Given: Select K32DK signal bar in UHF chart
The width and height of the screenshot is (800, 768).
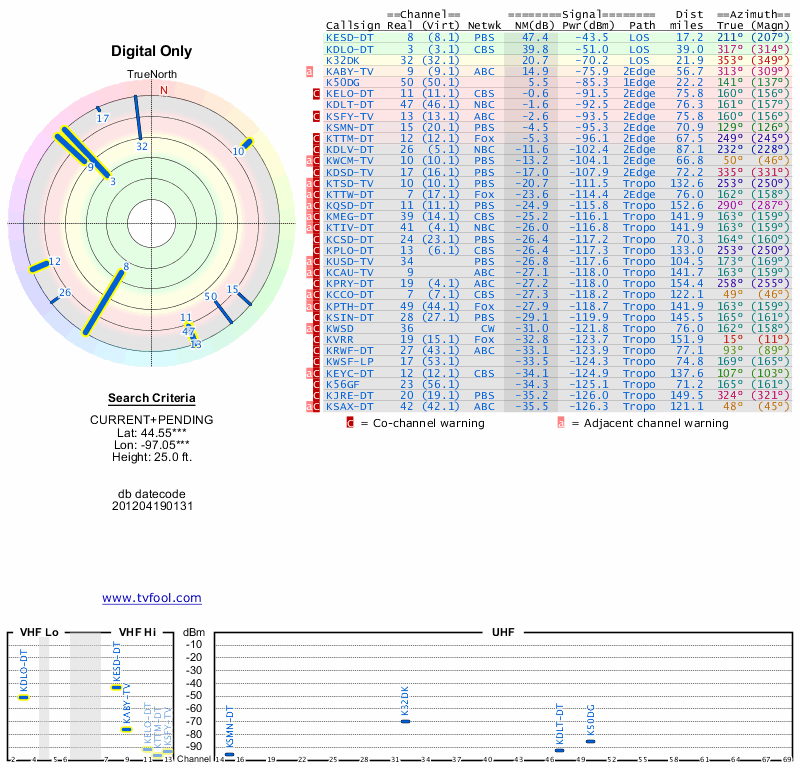Looking at the screenshot, I should tap(405, 720).
